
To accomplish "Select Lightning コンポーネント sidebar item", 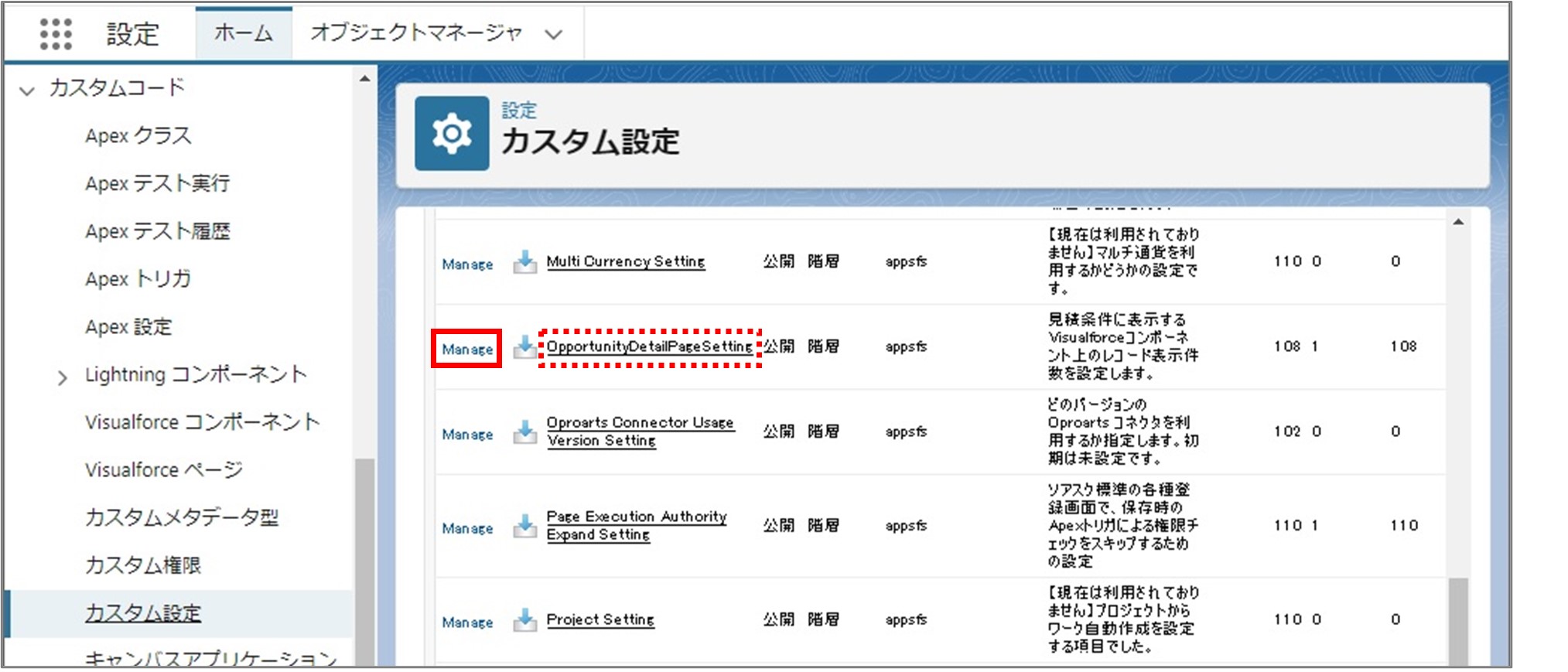I will pyautogui.click(x=196, y=374).
